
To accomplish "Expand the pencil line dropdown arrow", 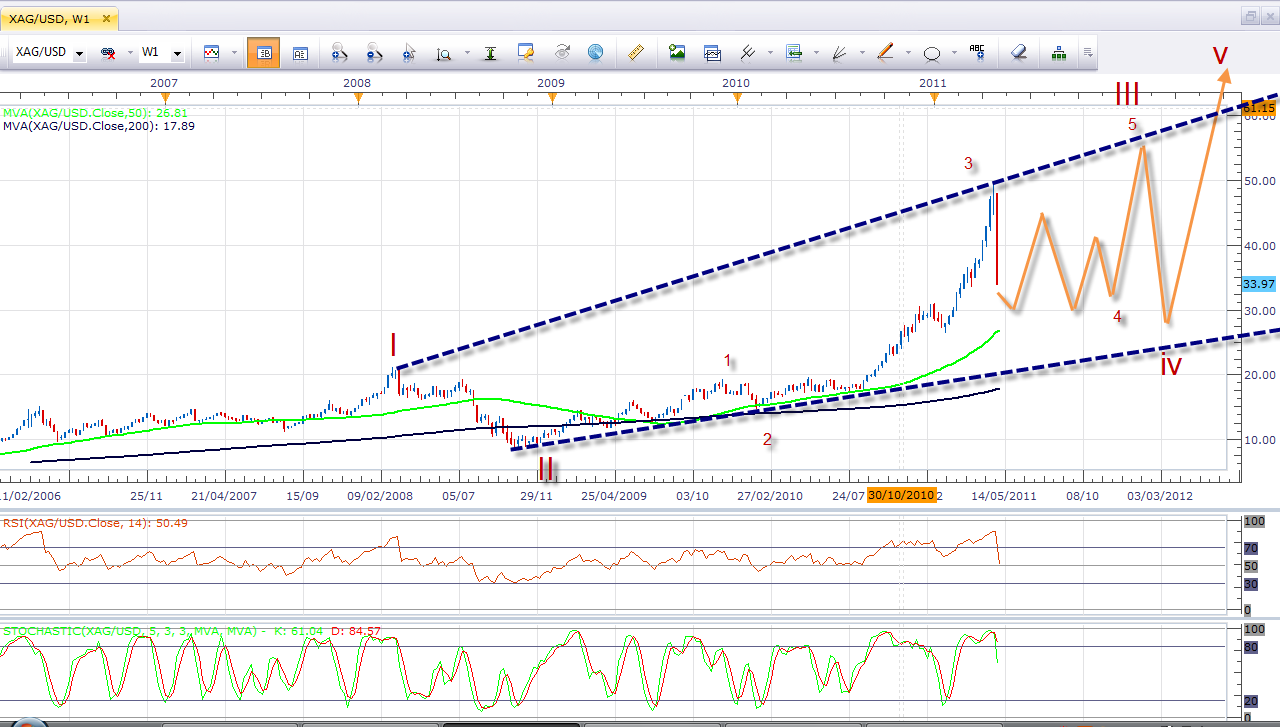I will [x=907, y=53].
